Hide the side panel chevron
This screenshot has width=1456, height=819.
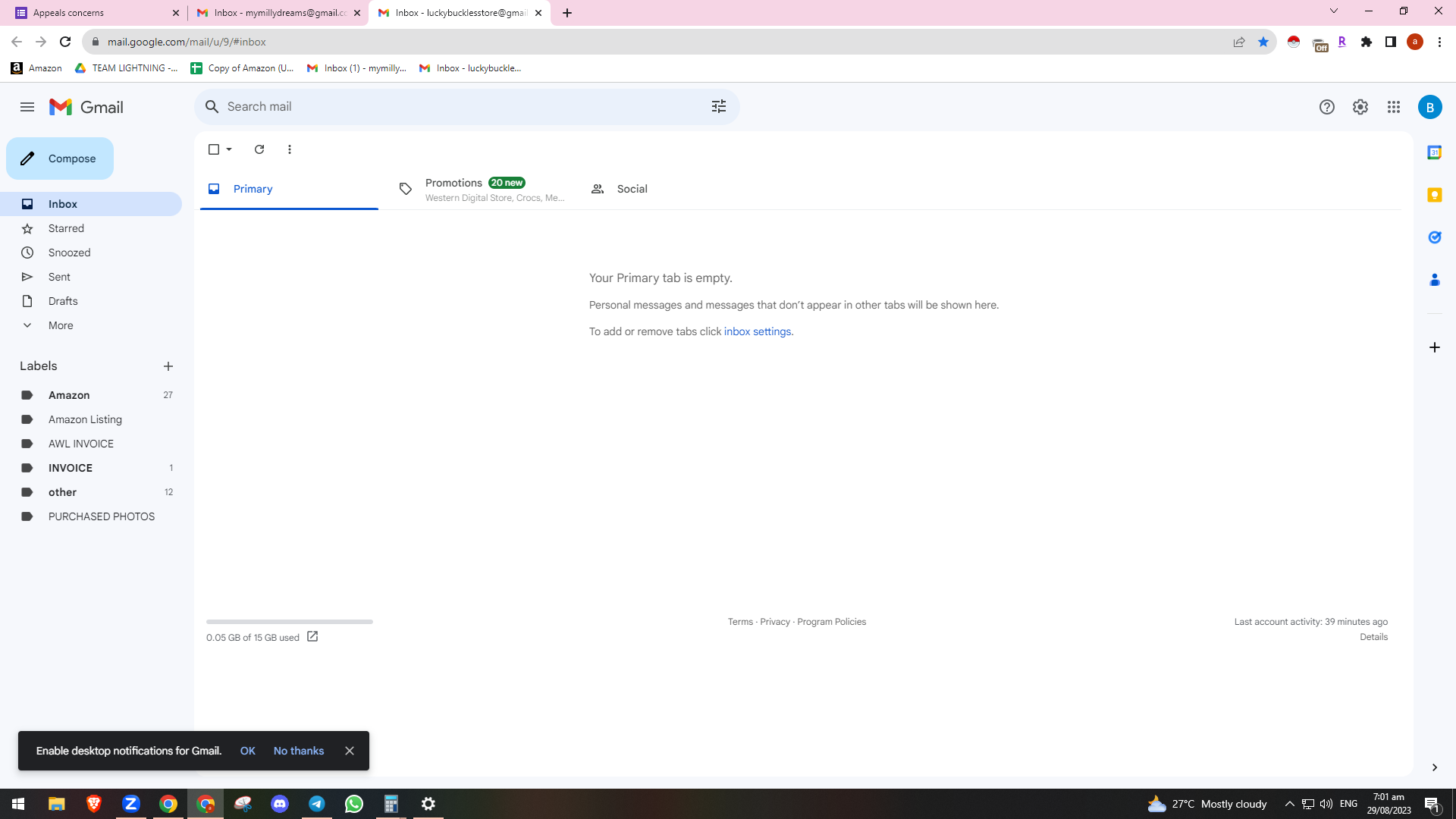click(x=1435, y=767)
